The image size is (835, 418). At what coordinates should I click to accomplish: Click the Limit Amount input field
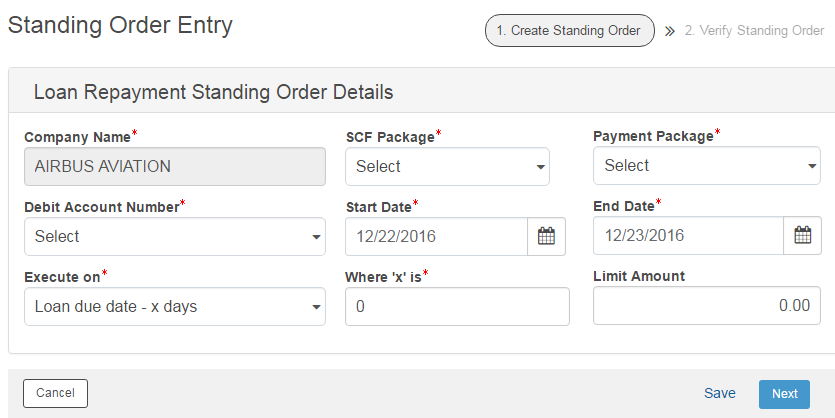(x=706, y=306)
